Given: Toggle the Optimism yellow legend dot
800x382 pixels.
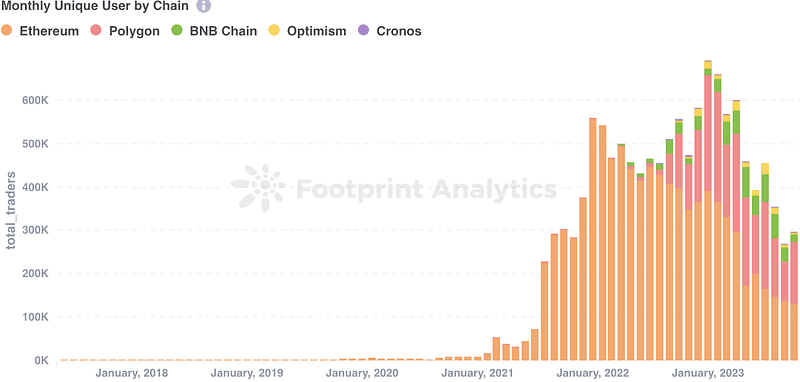Looking at the screenshot, I should pos(274,30).
